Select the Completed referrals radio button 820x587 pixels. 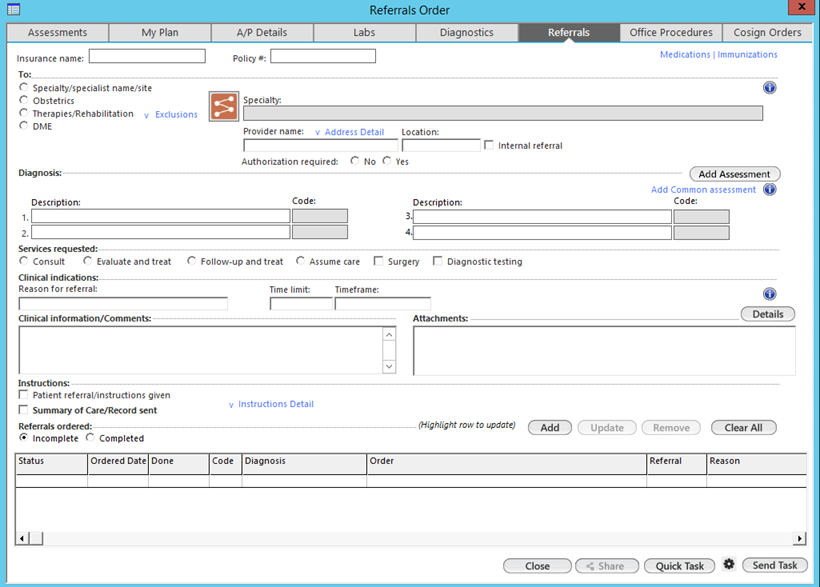click(90, 437)
